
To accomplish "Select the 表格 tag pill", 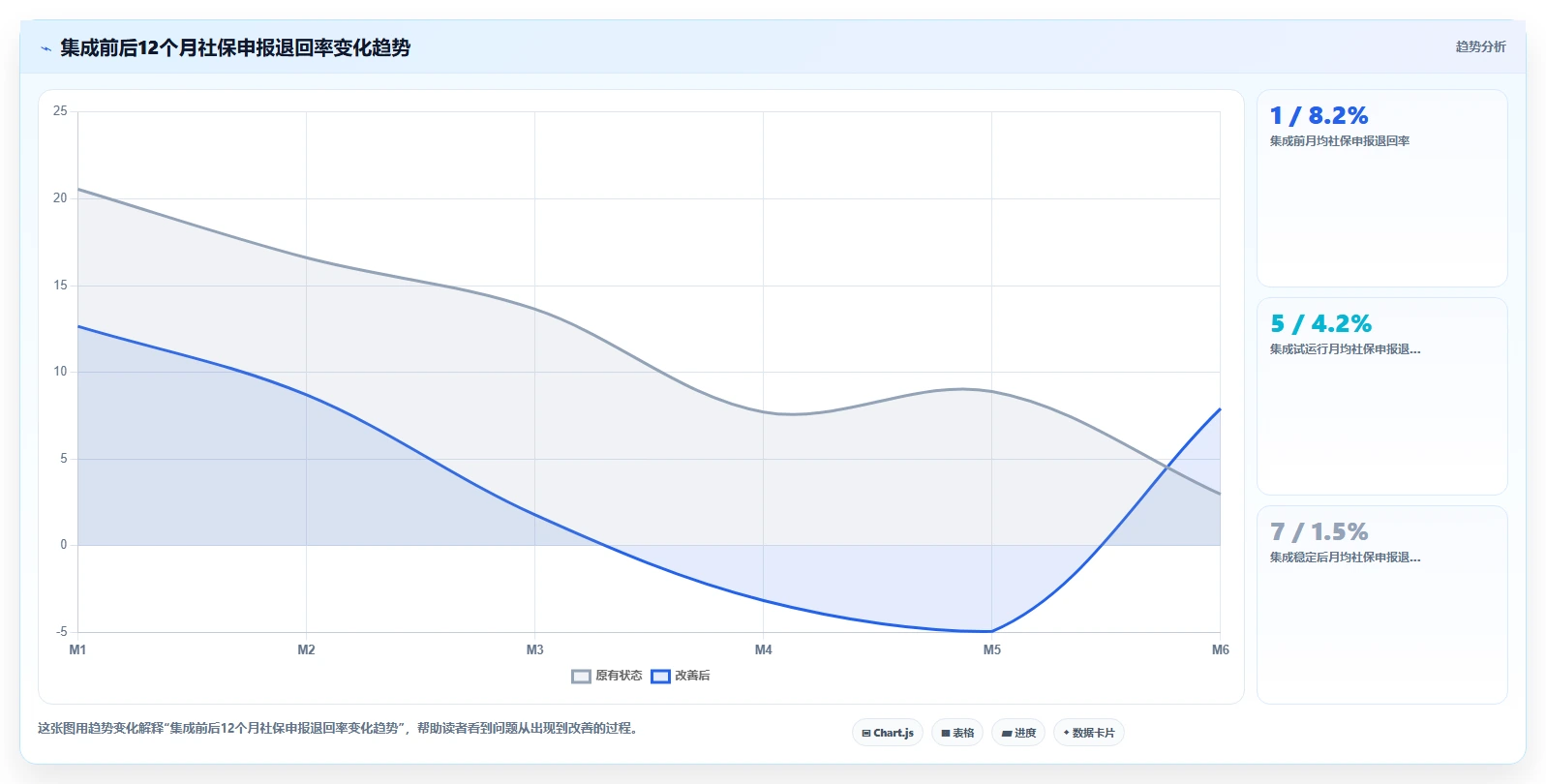I will pos(957,733).
